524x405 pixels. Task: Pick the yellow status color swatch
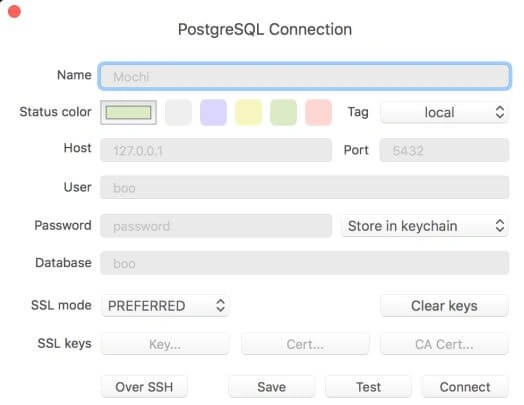(248, 112)
